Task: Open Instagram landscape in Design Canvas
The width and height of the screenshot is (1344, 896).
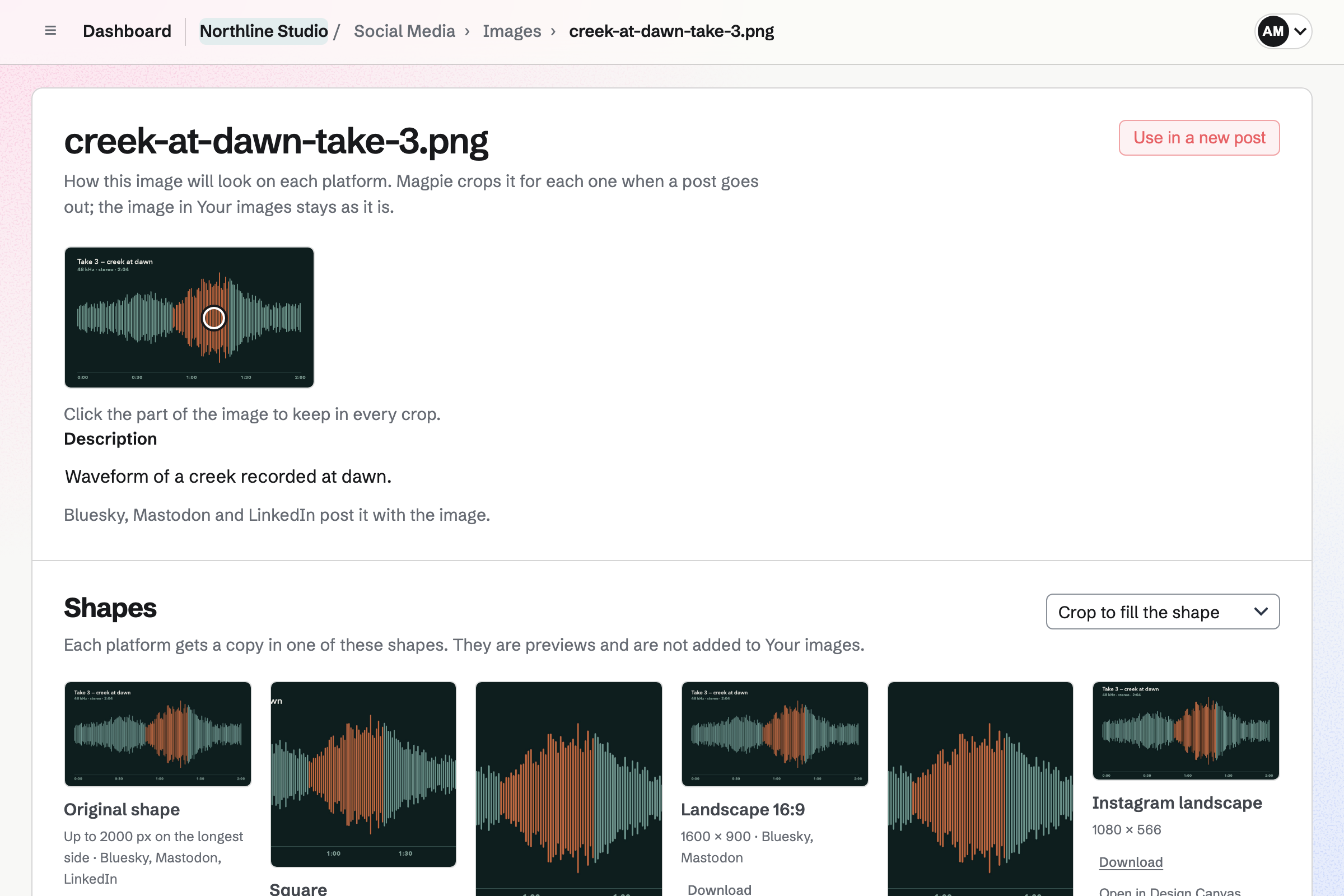Action: pyautogui.click(x=1170, y=891)
